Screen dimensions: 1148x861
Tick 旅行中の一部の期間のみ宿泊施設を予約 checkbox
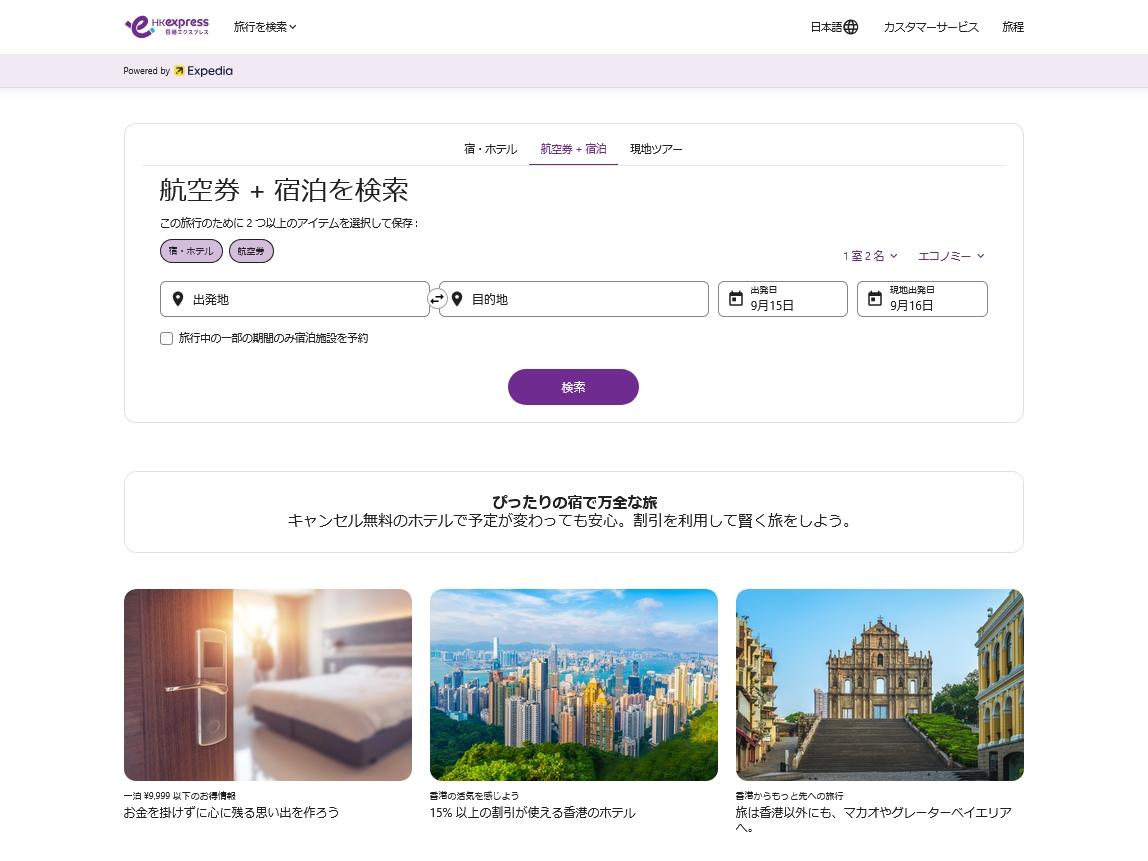(x=166, y=338)
